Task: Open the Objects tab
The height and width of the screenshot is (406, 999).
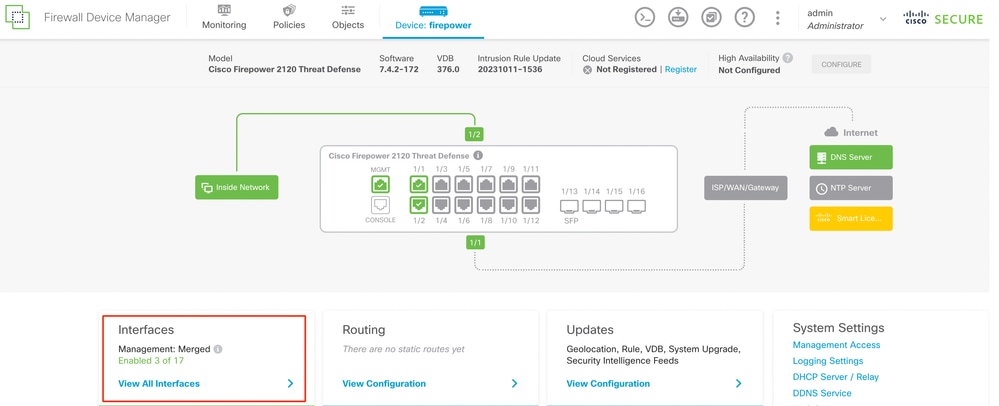Action: 348,18
